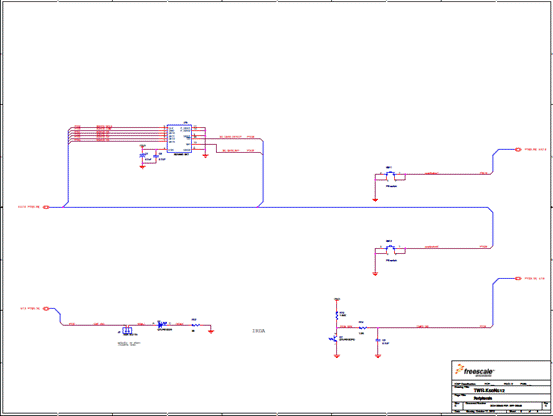
Task: Click the bottom-left off-page connector port
Action: tap(46, 308)
